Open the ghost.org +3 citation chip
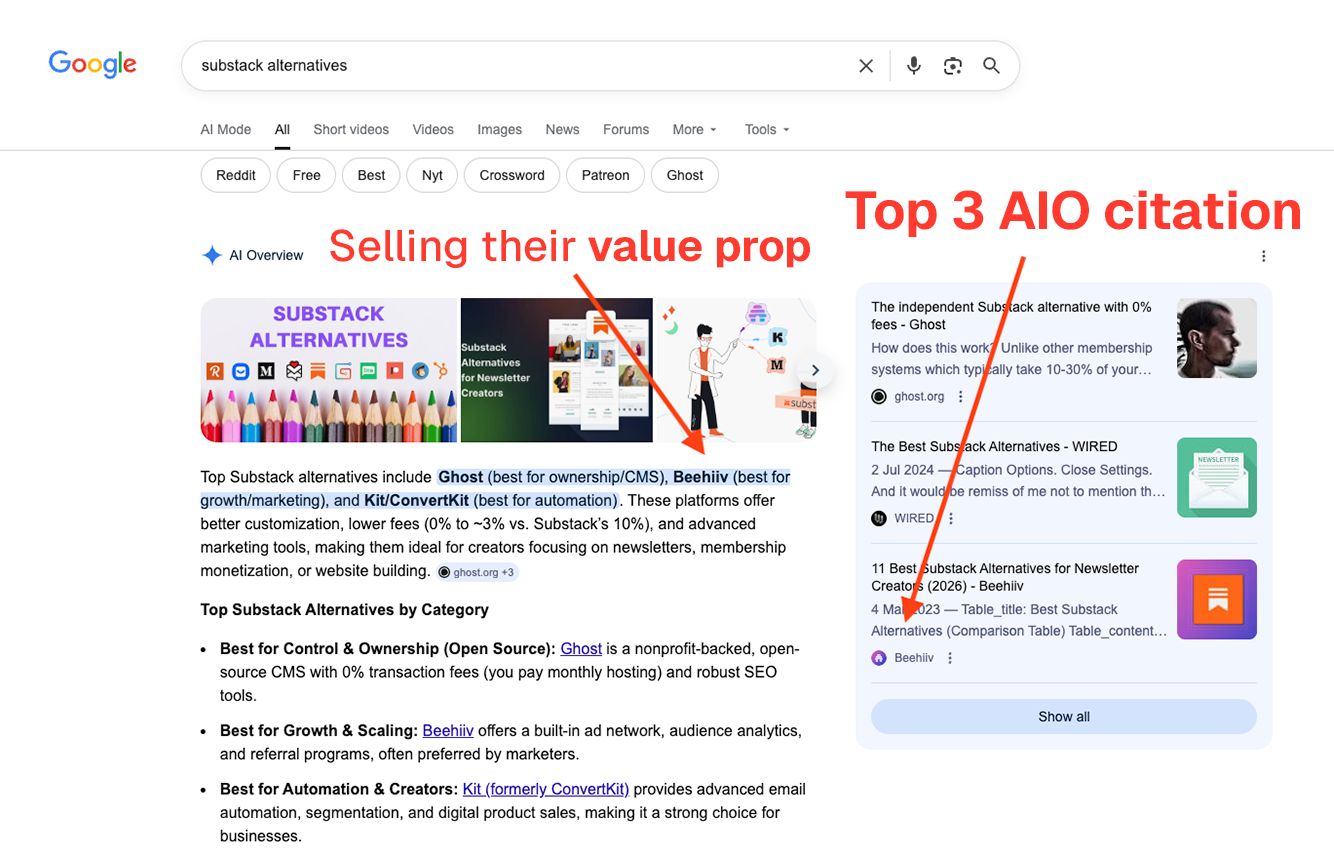1334x857 pixels. coord(477,572)
